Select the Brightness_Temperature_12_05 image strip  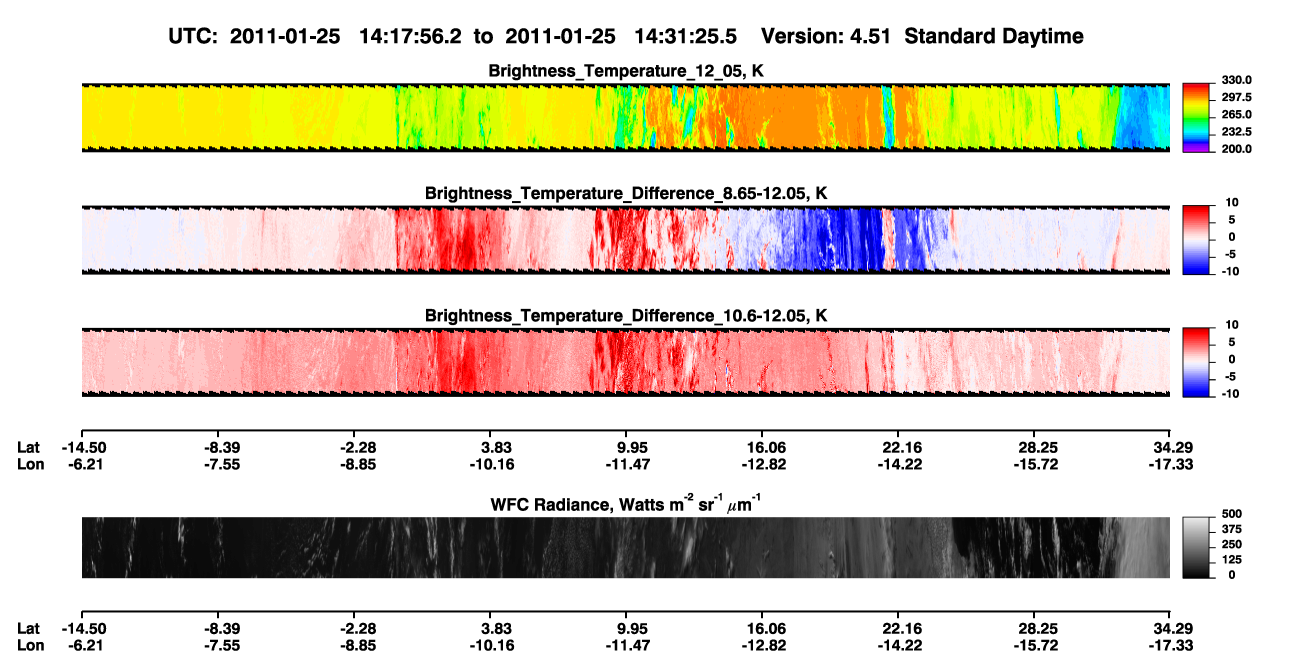tap(625, 117)
